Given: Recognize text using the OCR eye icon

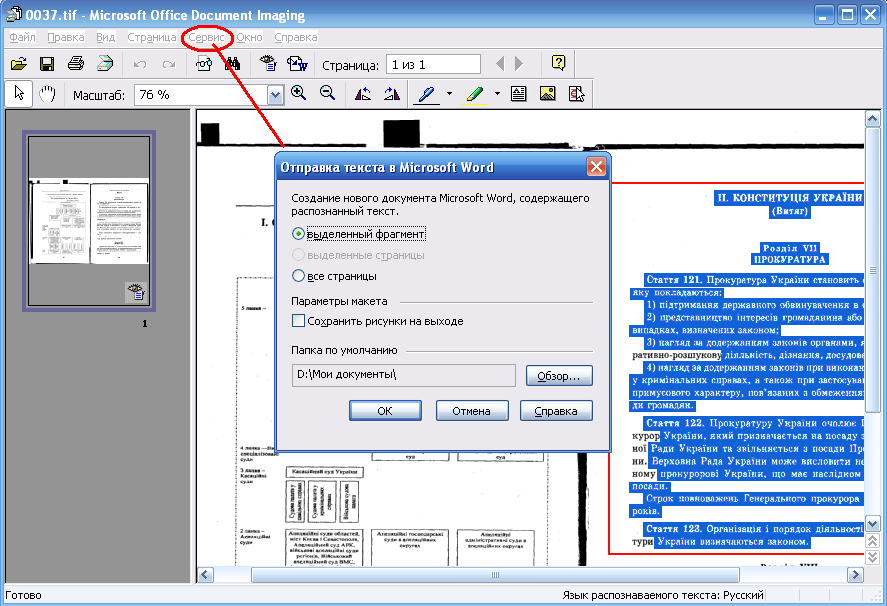Looking at the screenshot, I should click(268, 63).
